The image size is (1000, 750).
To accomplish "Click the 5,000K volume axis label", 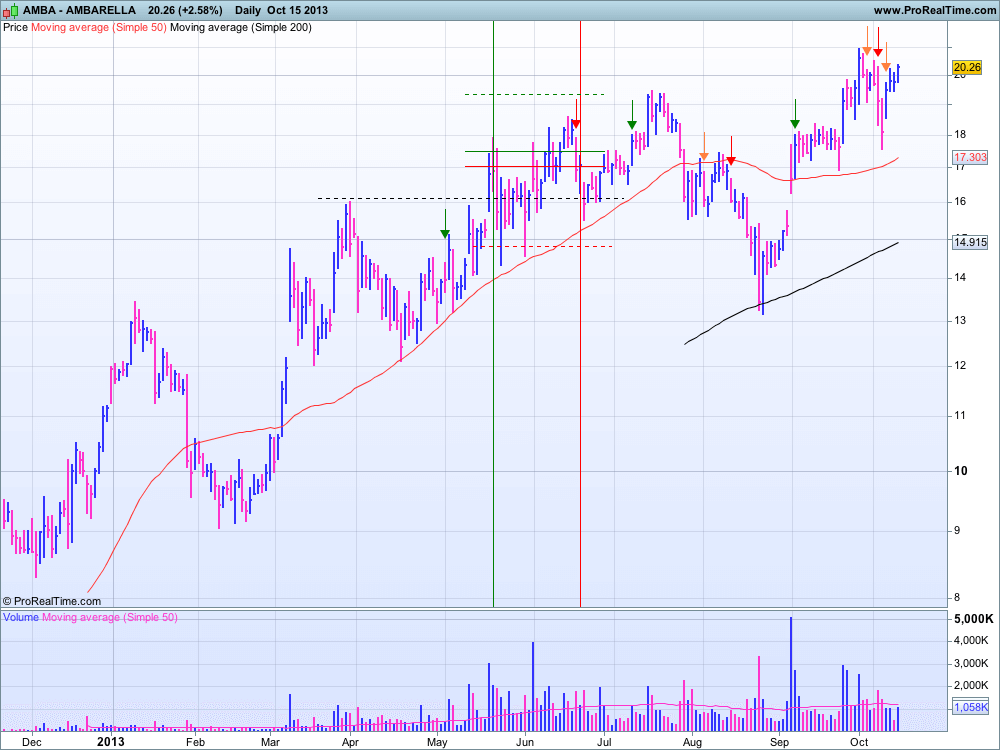I will tap(974, 619).
